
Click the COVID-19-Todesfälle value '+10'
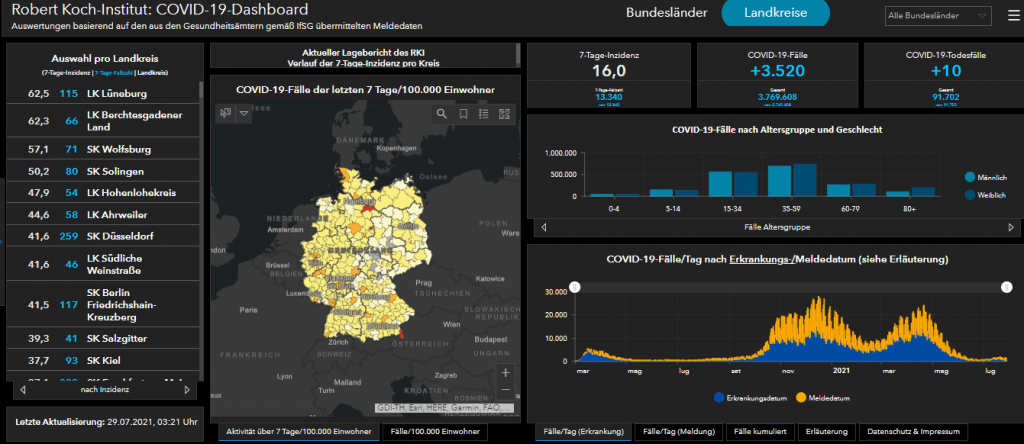[946, 71]
